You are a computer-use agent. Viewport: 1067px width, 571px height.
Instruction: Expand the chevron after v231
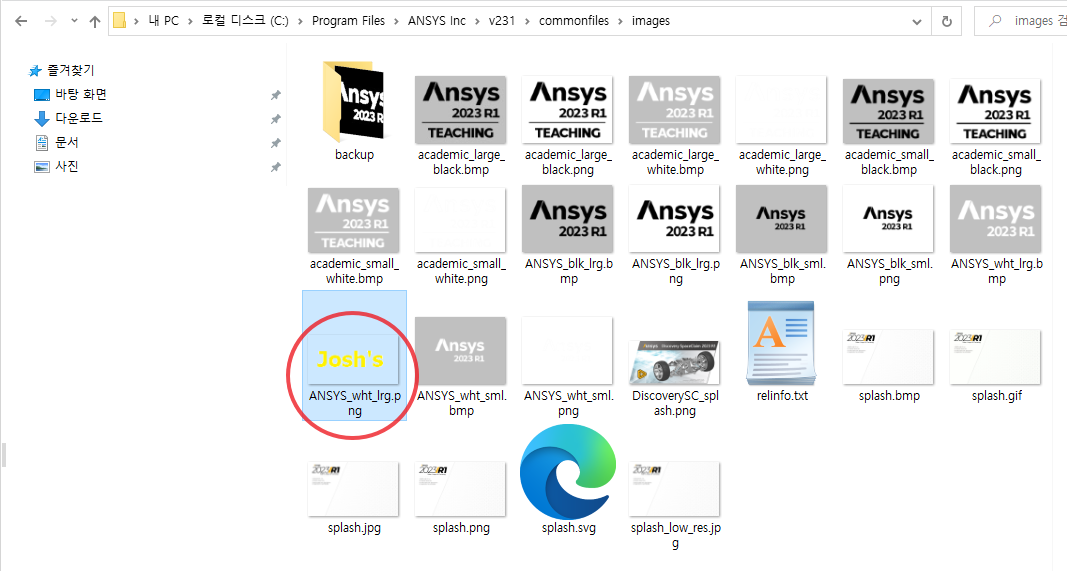tap(527, 21)
